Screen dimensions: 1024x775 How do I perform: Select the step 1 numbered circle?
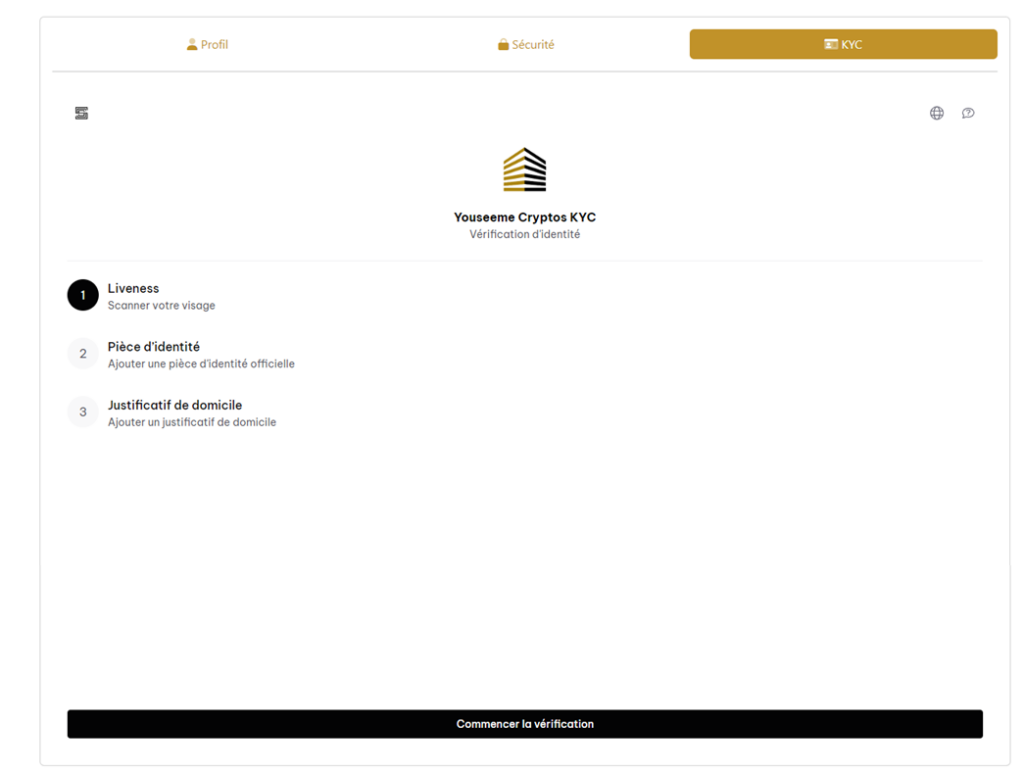point(83,296)
